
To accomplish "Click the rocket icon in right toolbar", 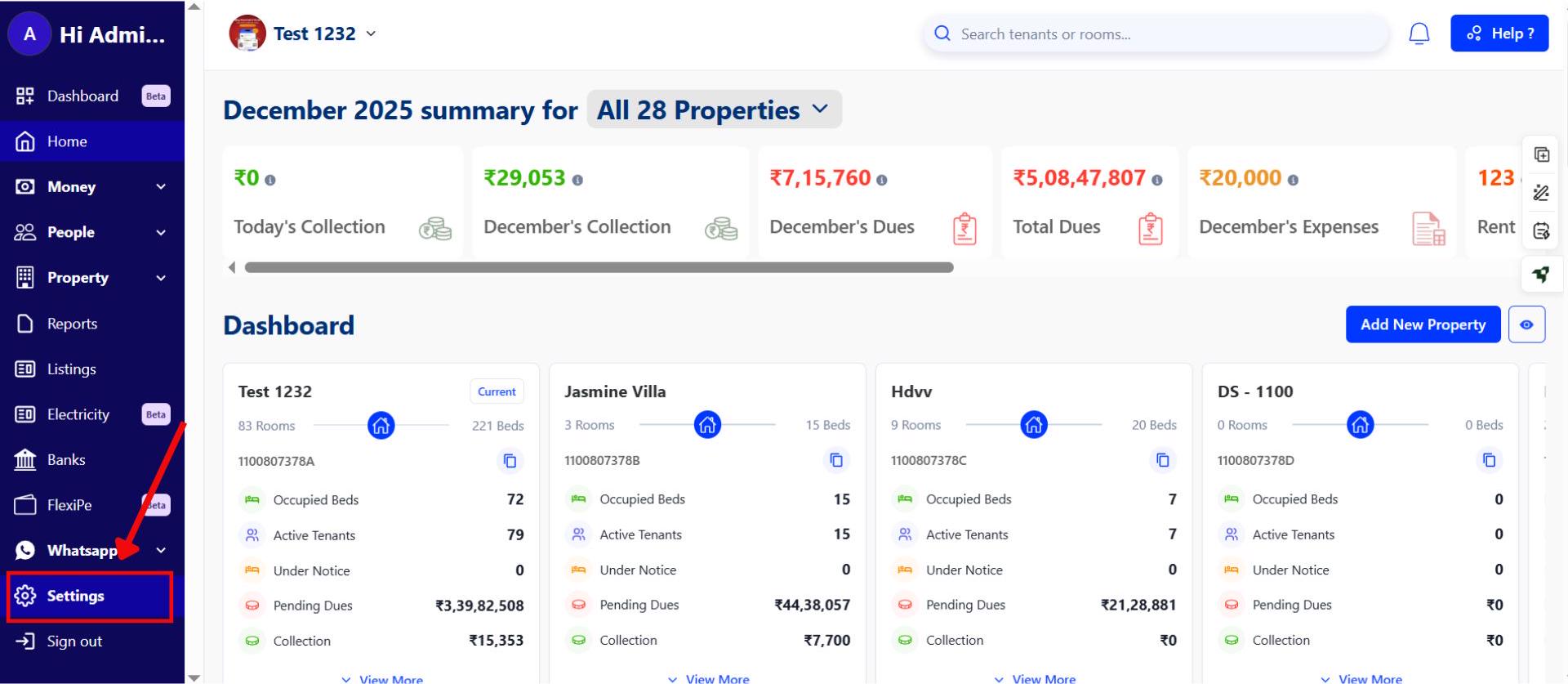I will click(1541, 275).
